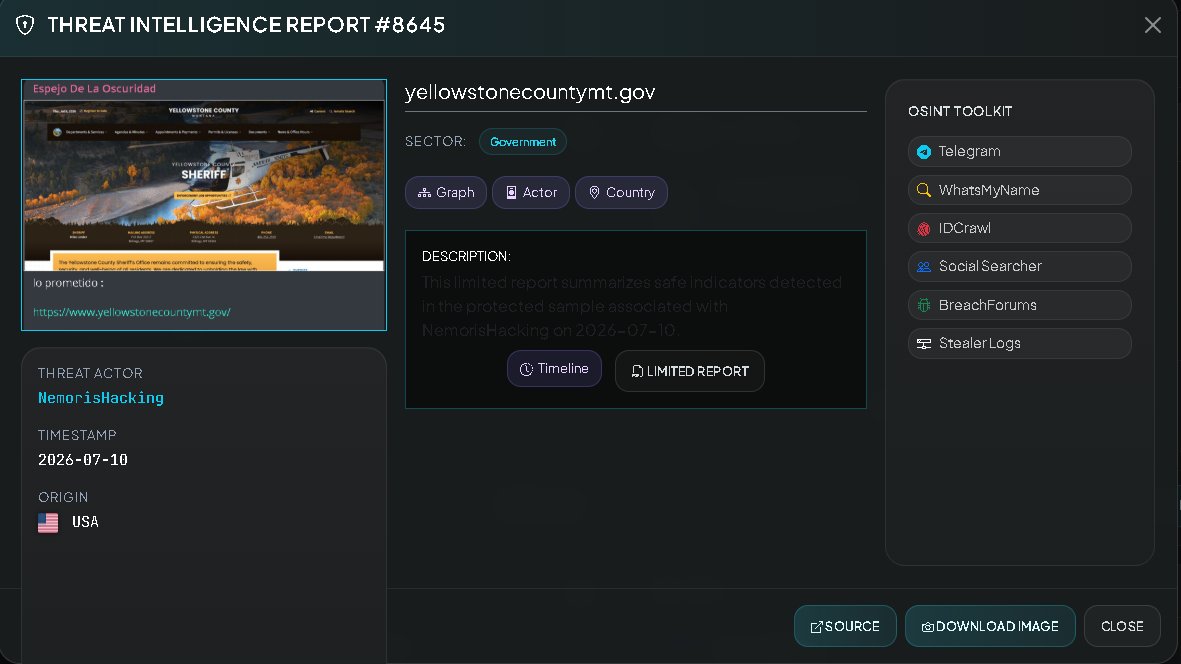Viewport: 1181px width, 664px height.
Task: Click the blurred description paragraph
Action: tap(632, 306)
